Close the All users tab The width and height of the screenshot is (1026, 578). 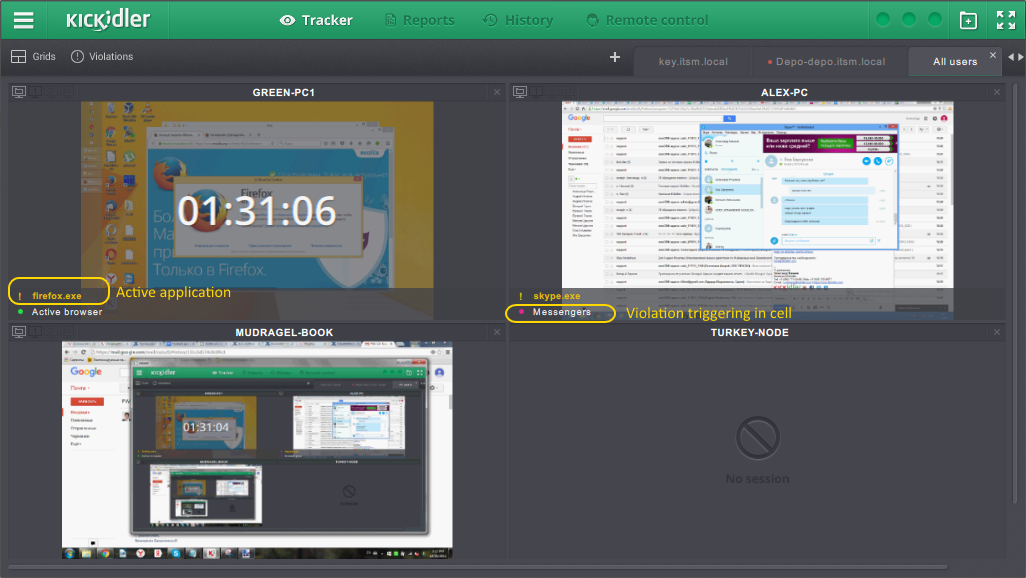993,55
